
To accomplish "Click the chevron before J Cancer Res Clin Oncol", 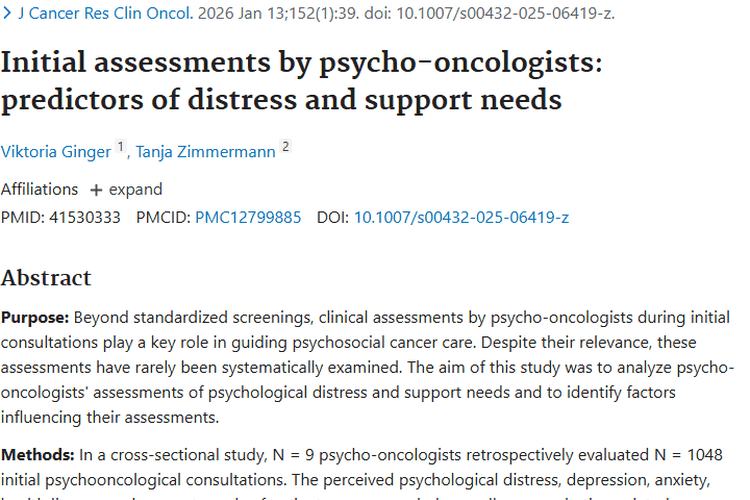I will point(8,15).
